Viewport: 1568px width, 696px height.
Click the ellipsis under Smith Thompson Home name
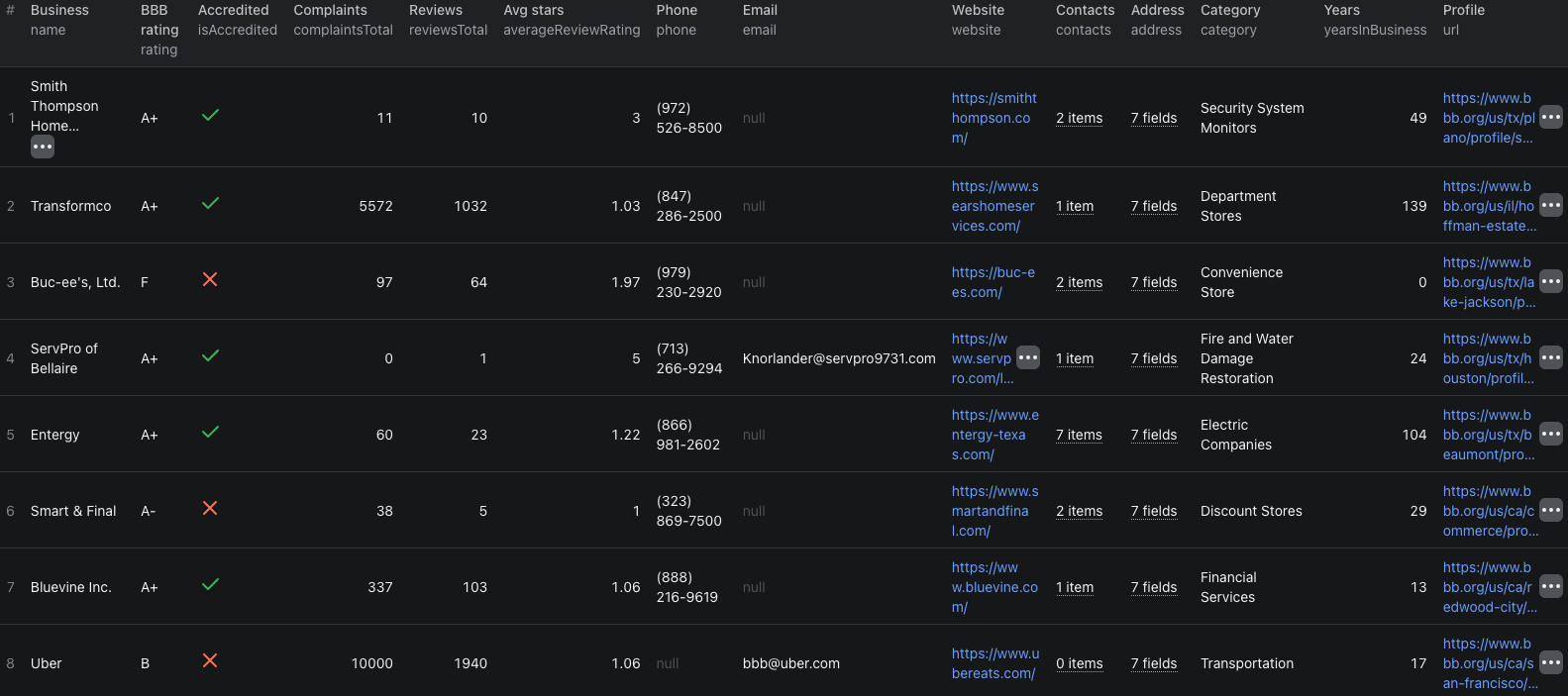tap(43, 147)
